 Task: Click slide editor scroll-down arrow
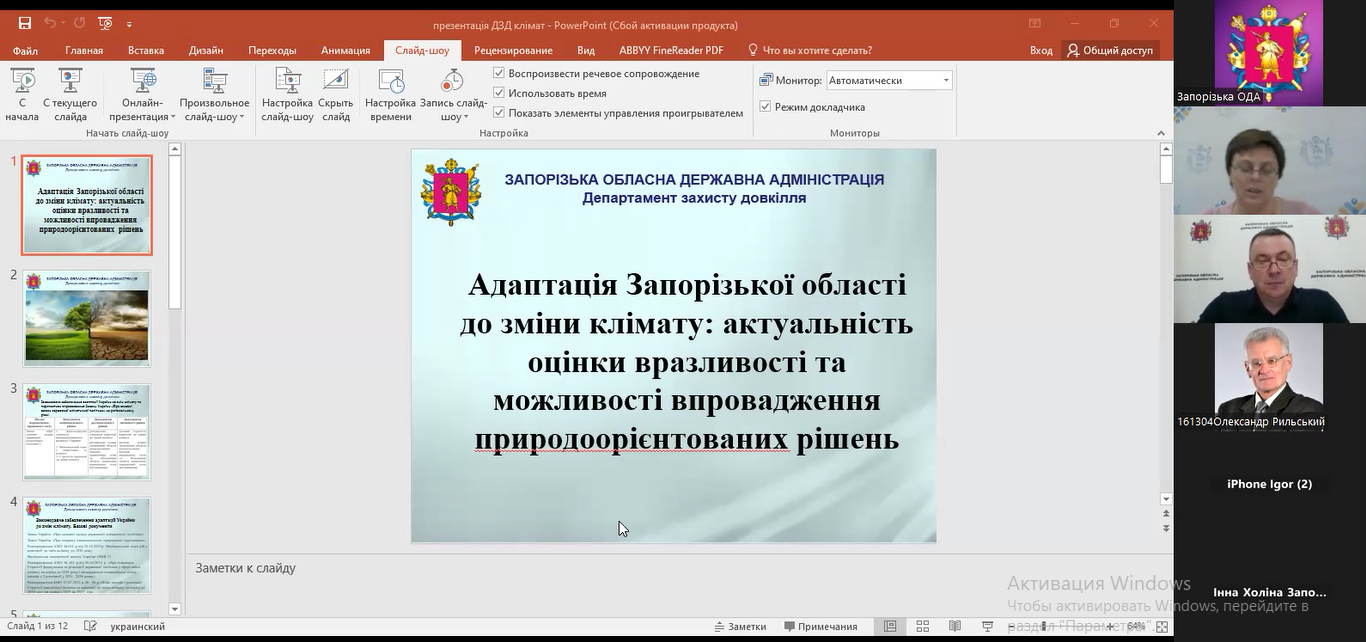tap(1166, 499)
